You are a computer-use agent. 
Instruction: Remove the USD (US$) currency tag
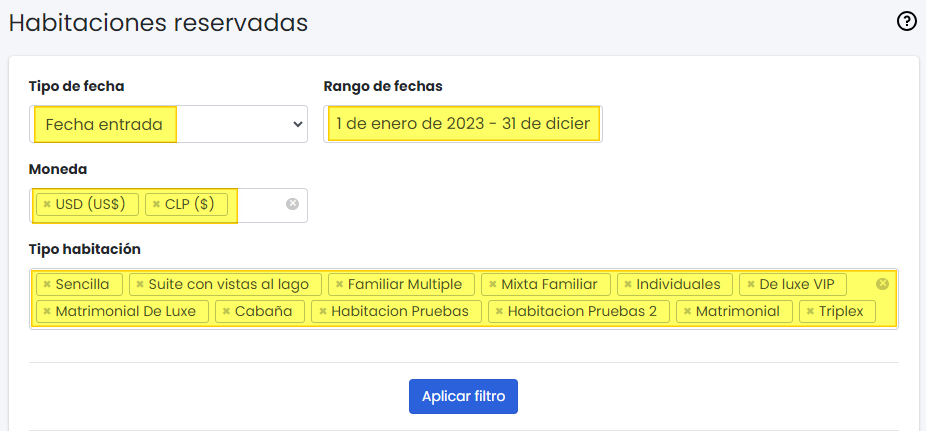[x=47, y=204]
